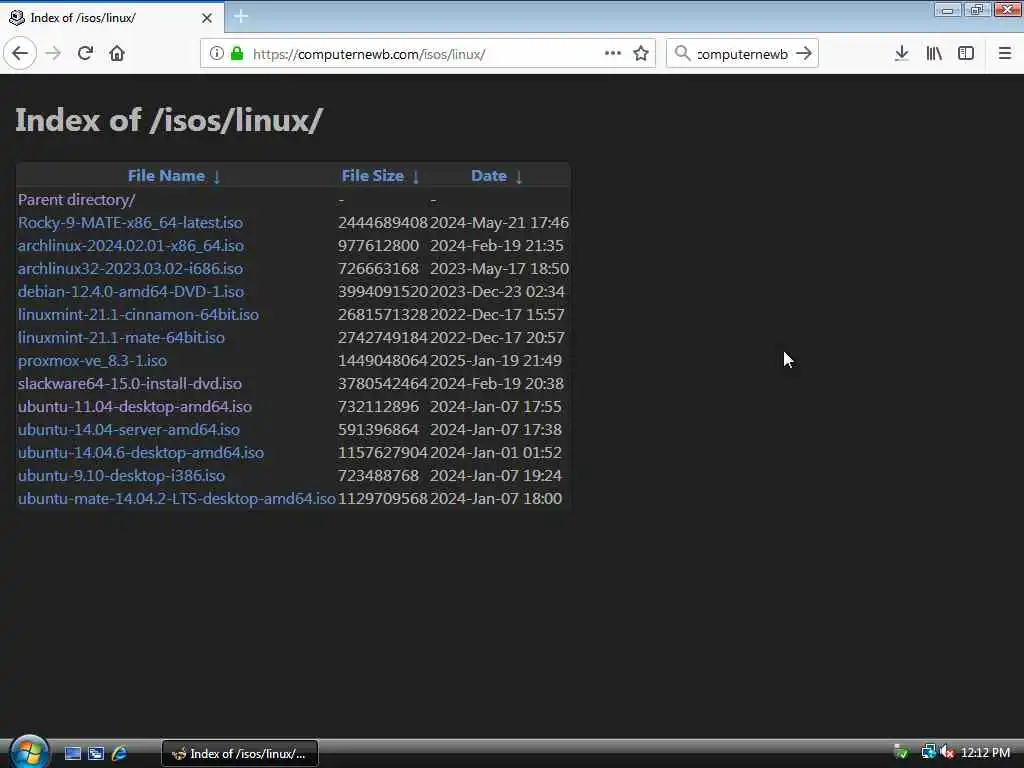
Task: Sort the listing by File Size
Action: (x=372, y=176)
